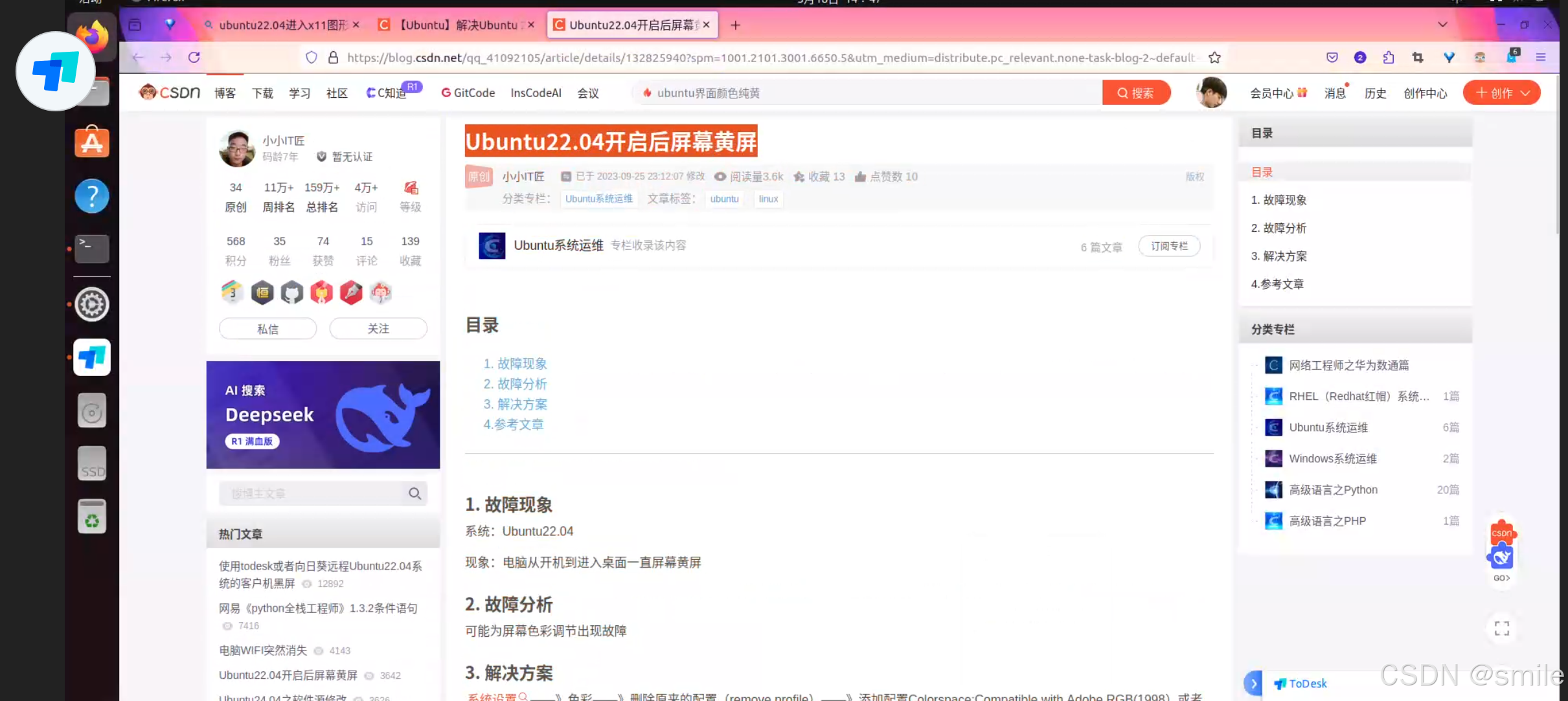
Task: Toggle subscription via 订阅专栏 button
Action: pos(1169,246)
